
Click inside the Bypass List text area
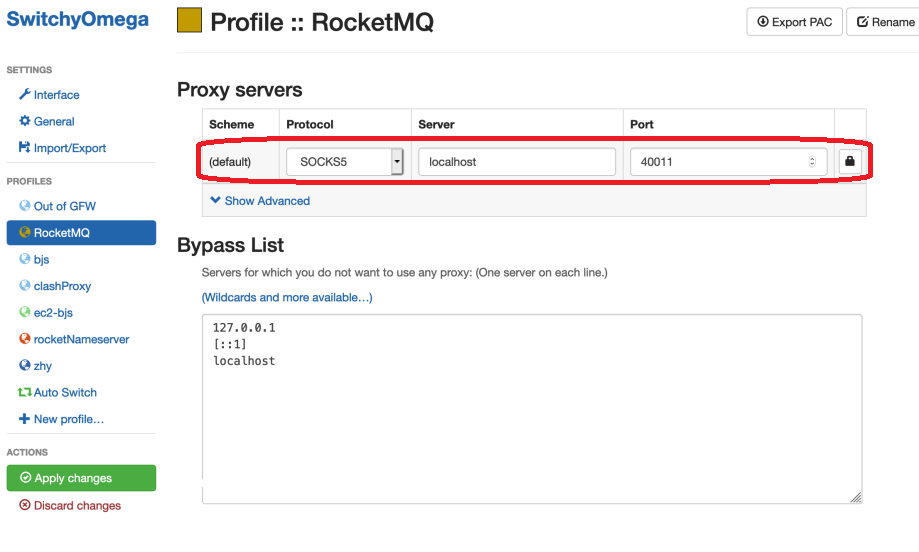click(532, 409)
